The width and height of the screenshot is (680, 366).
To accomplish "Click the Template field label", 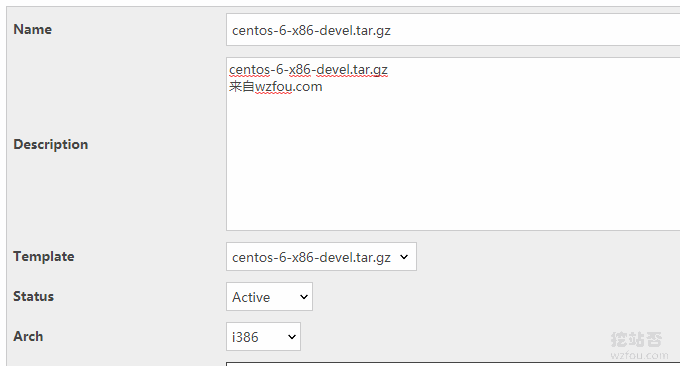I will point(44,256).
